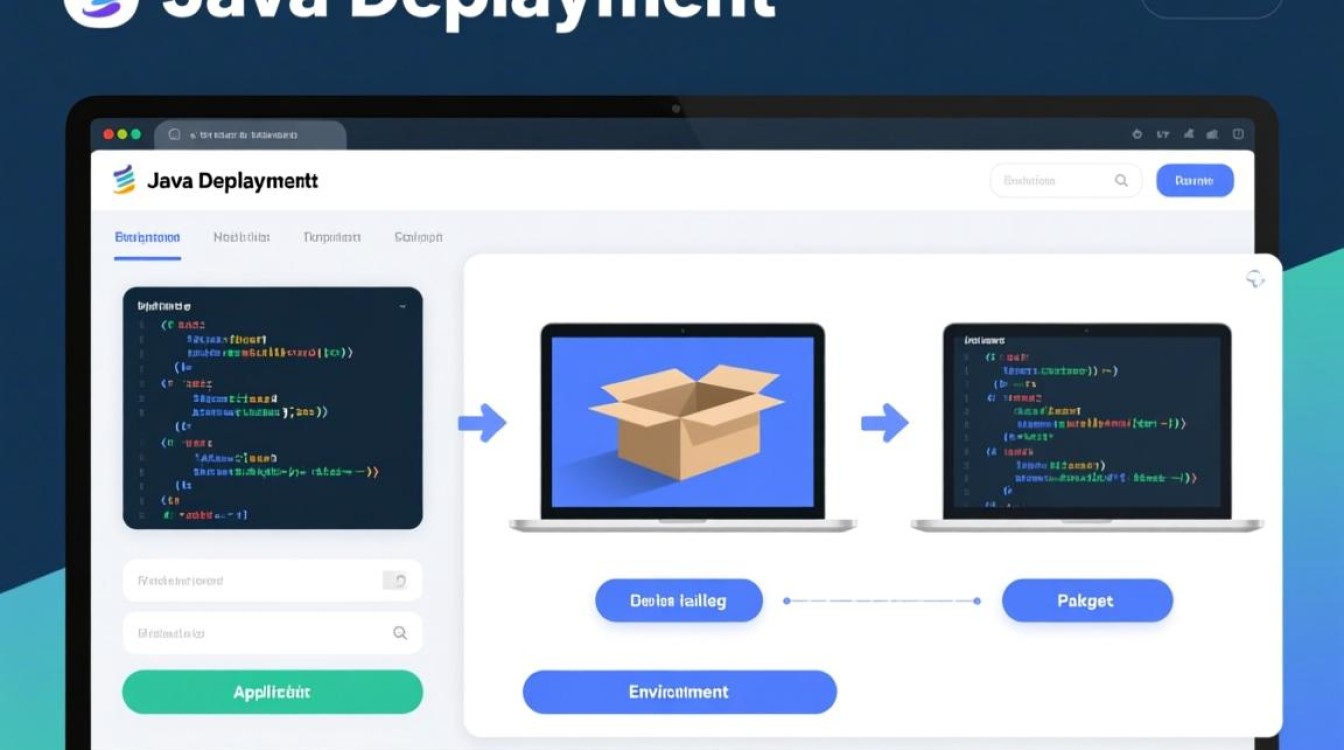Click the magnifier in the lower left input field
The image size is (1344, 750).
coord(400,633)
